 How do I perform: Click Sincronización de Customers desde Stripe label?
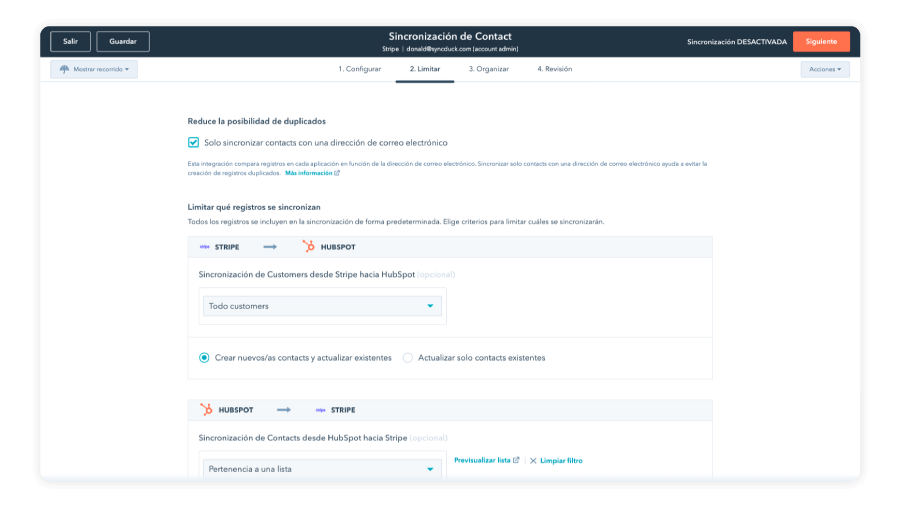[x=306, y=275]
